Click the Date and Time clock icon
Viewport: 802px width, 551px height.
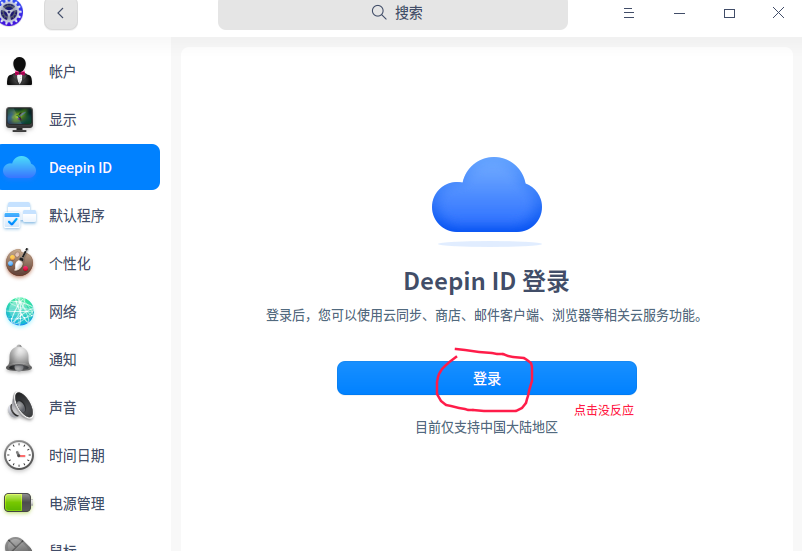click(19, 455)
